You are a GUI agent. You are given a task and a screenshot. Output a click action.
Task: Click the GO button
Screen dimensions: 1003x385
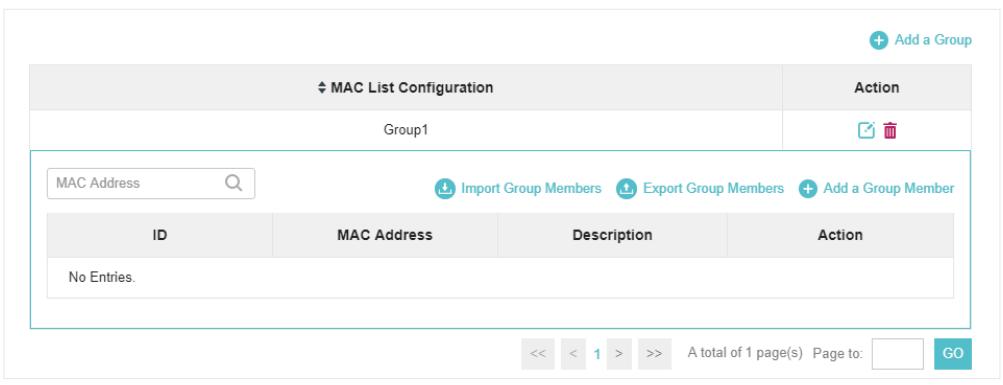coord(953,354)
